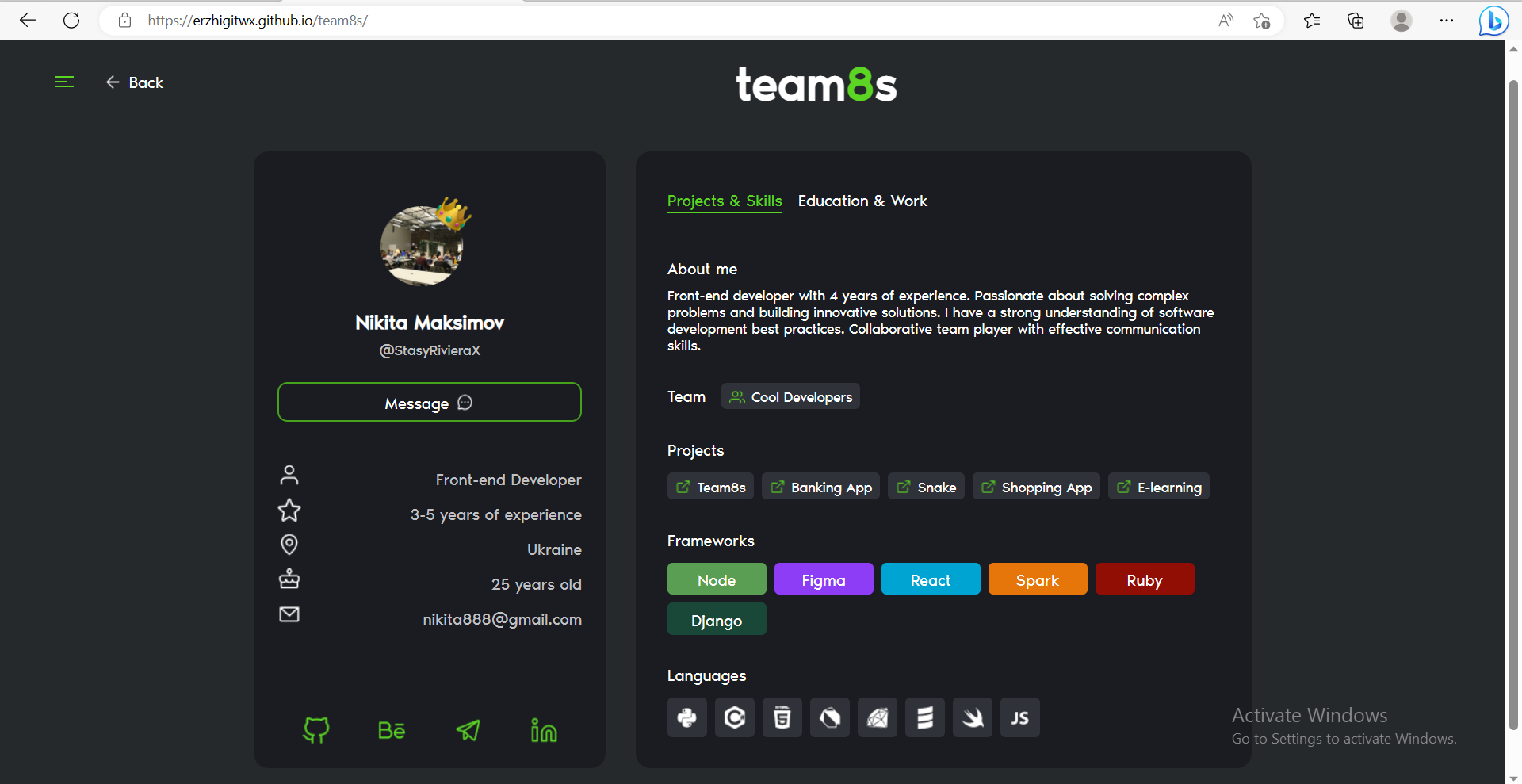Click the 'Front-end Developer' role text
Image resolution: width=1522 pixels, height=784 pixels.
[508, 480]
